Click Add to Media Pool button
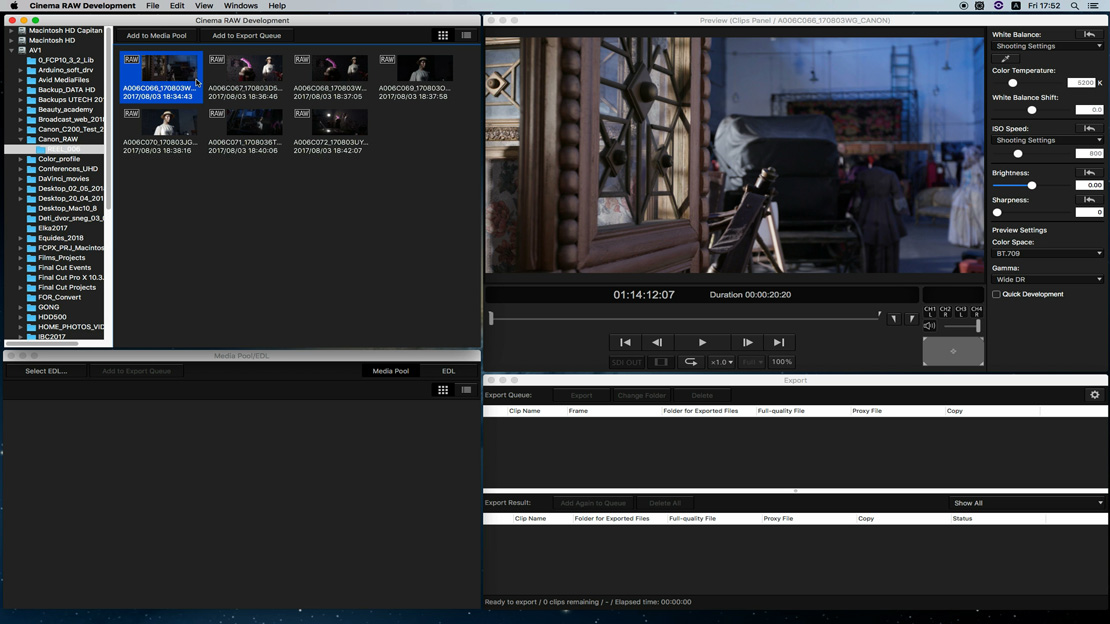 click(156, 35)
